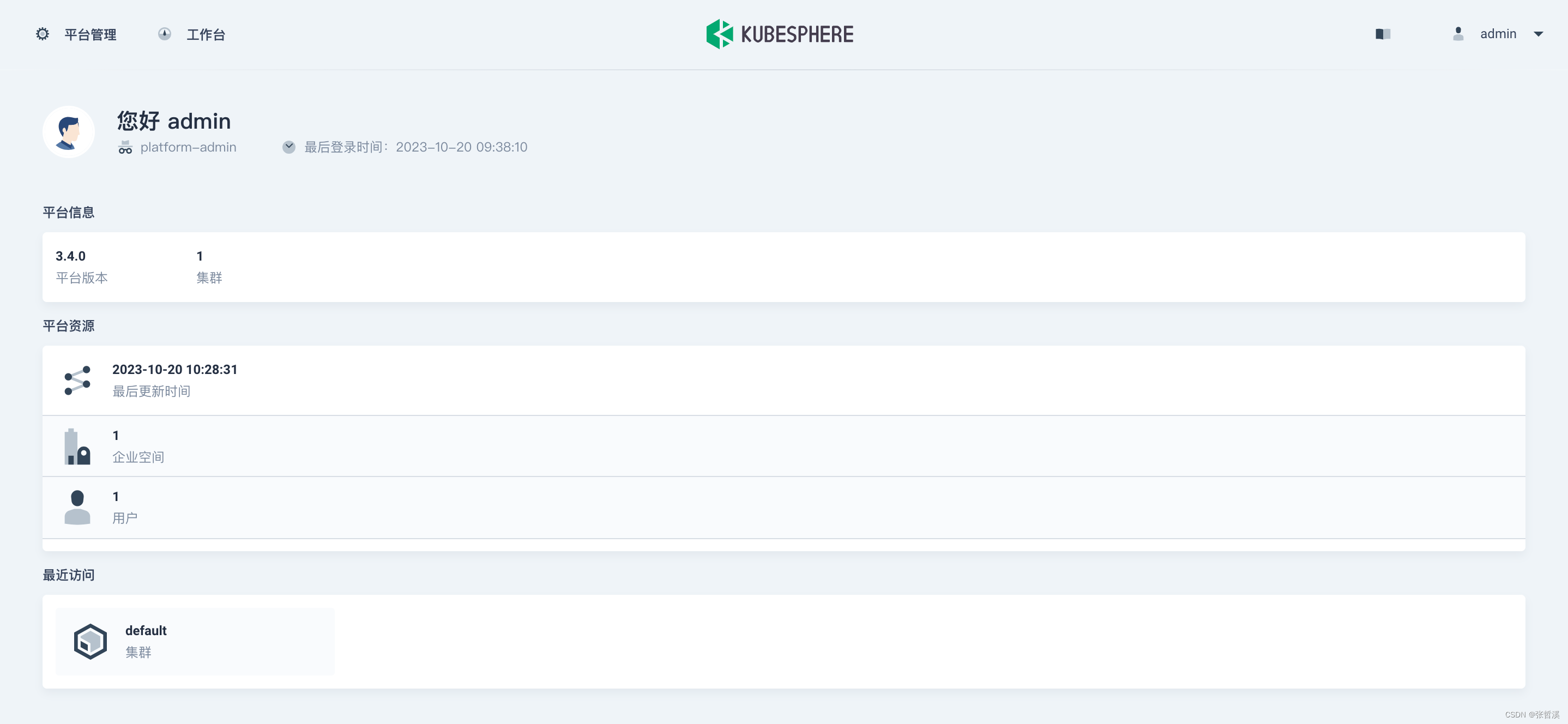Click the user avatar next to admin
The height and width of the screenshot is (724, 1568).
tap(1458, 34)
